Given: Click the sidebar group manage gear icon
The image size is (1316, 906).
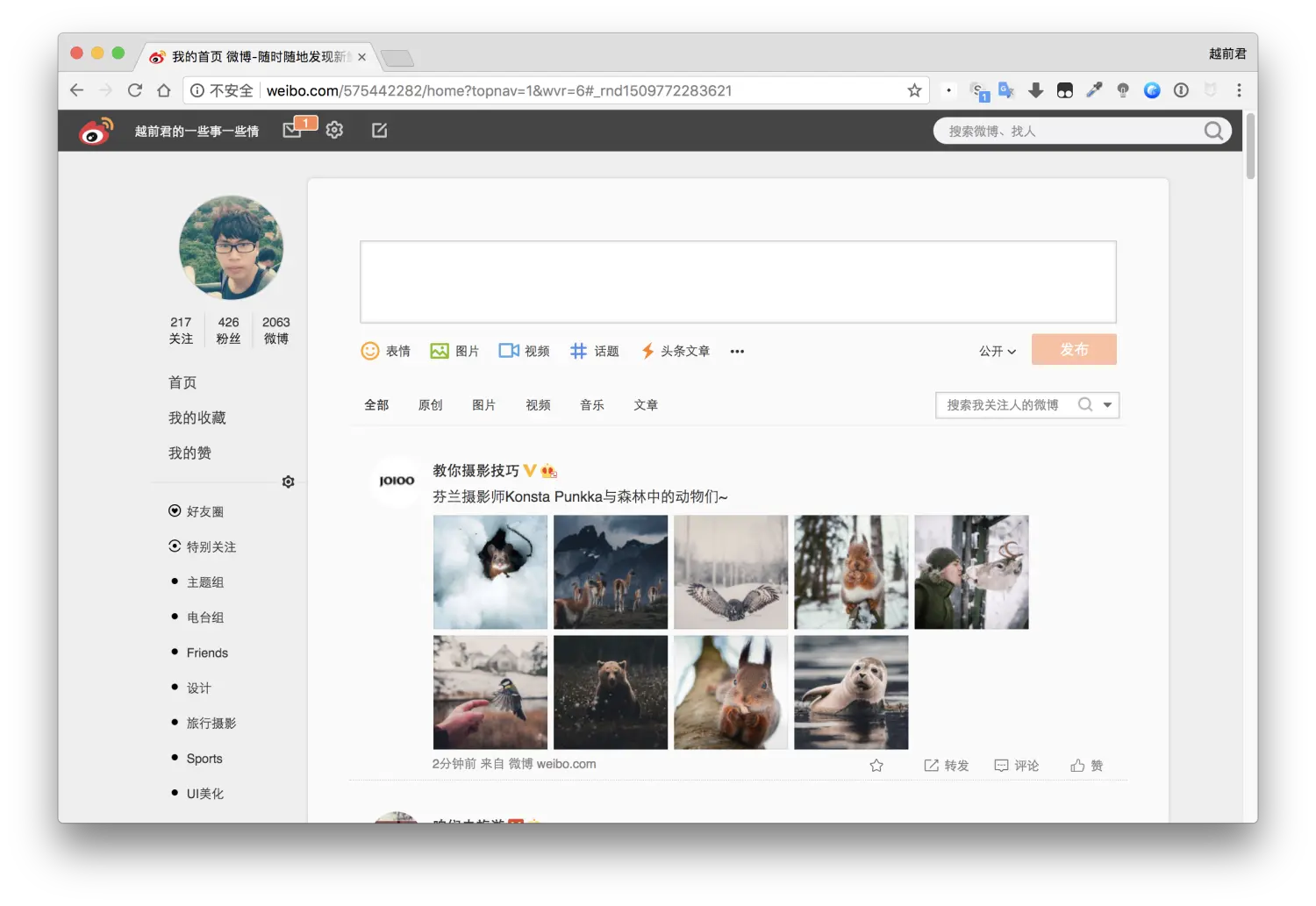Looking at the screenshot, I should (288, 482).
